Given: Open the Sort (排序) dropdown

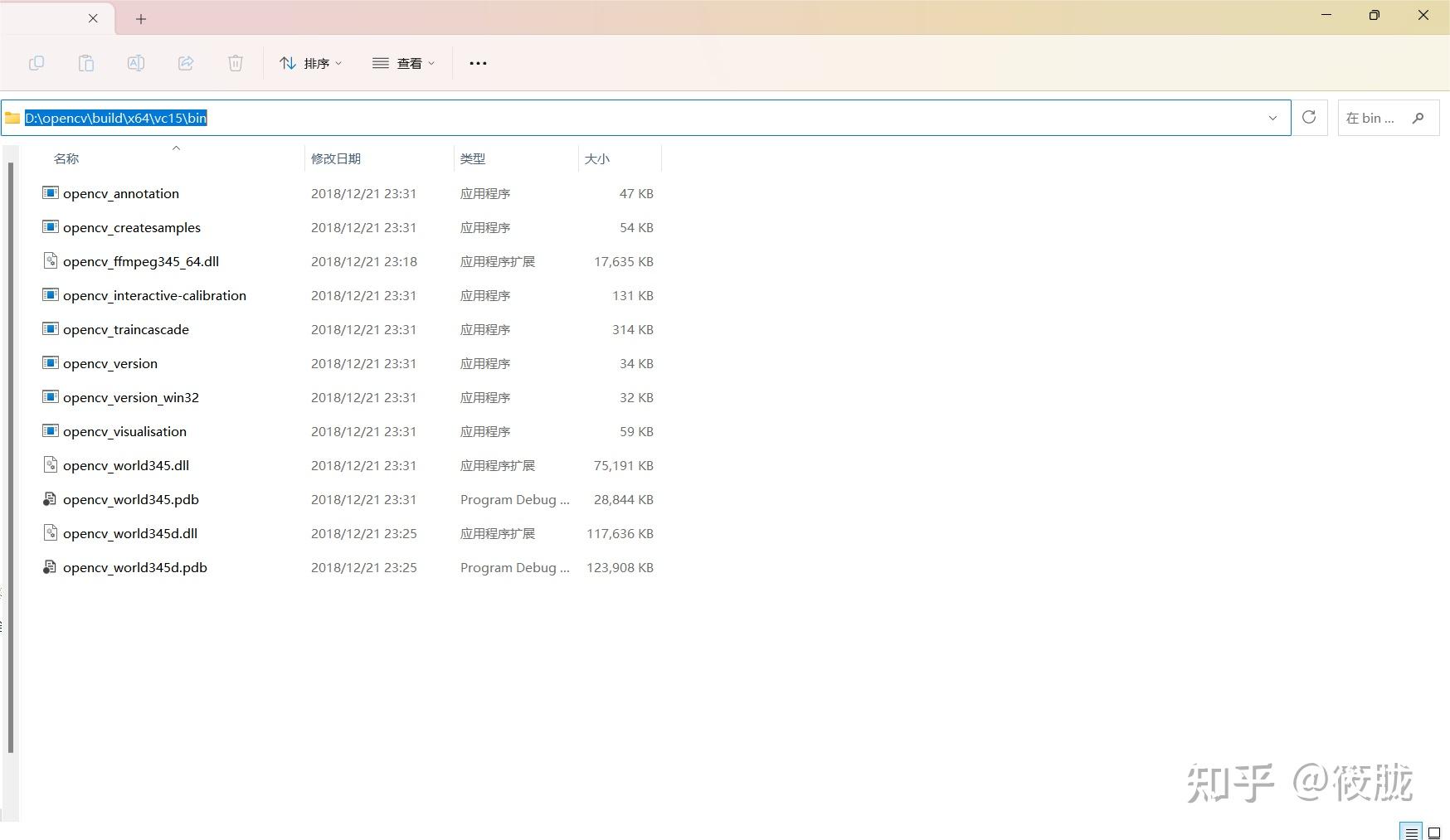Looking at the screenshot, I should [x=311, y=63].
